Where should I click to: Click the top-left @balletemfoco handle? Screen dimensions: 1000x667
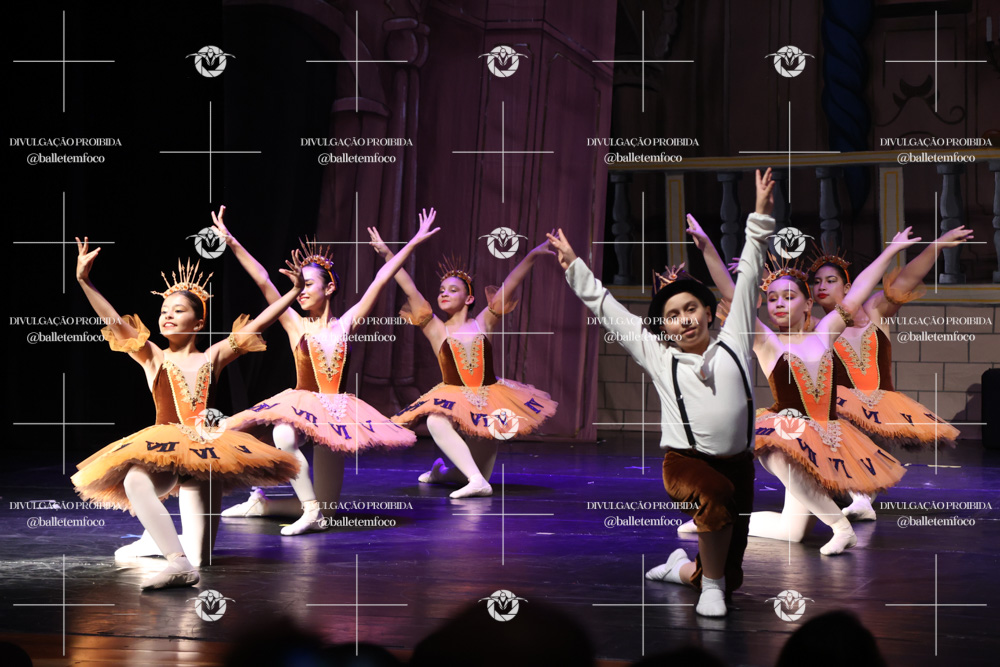pos(65,158)
